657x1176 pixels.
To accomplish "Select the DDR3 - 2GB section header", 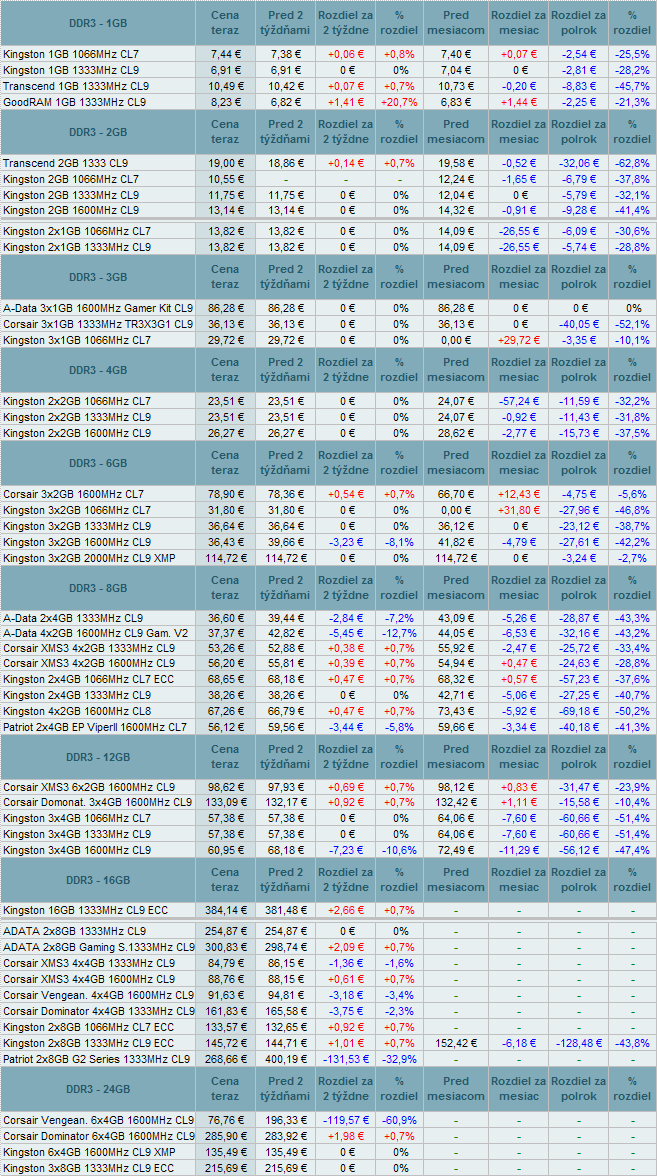I will pyautogui.click(x=98, y=132).
